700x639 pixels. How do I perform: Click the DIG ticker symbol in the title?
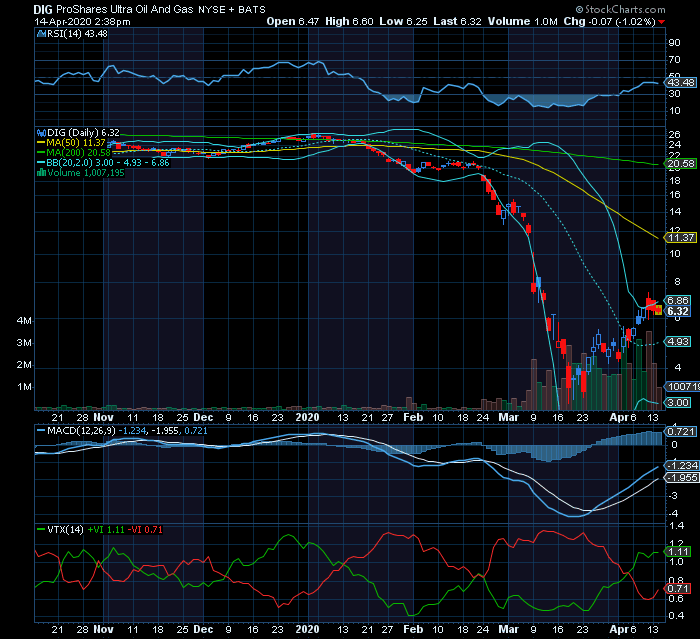(x=43, y=9)
